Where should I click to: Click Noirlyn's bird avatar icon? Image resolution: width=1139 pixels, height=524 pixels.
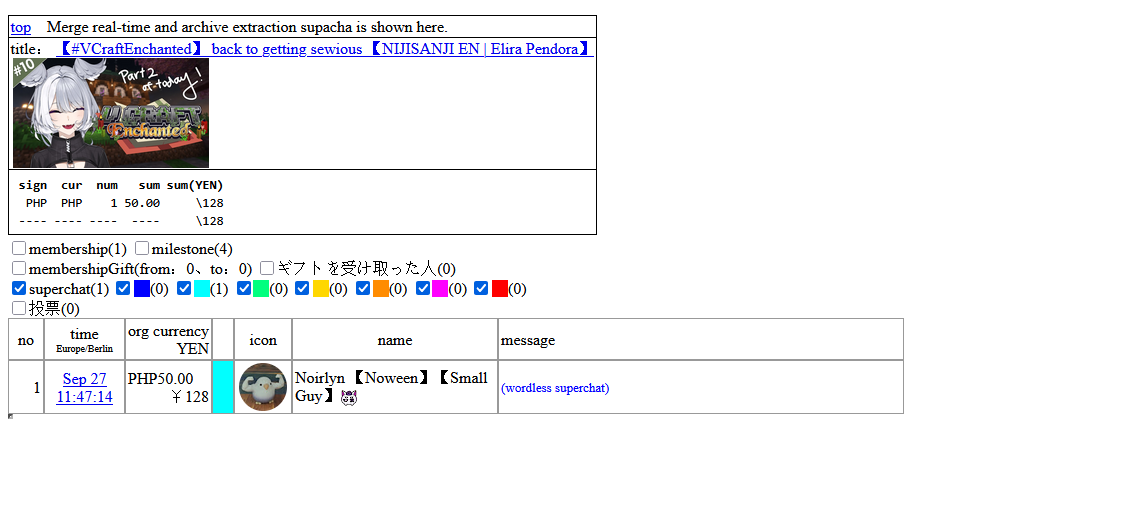(x=263, y=387)
